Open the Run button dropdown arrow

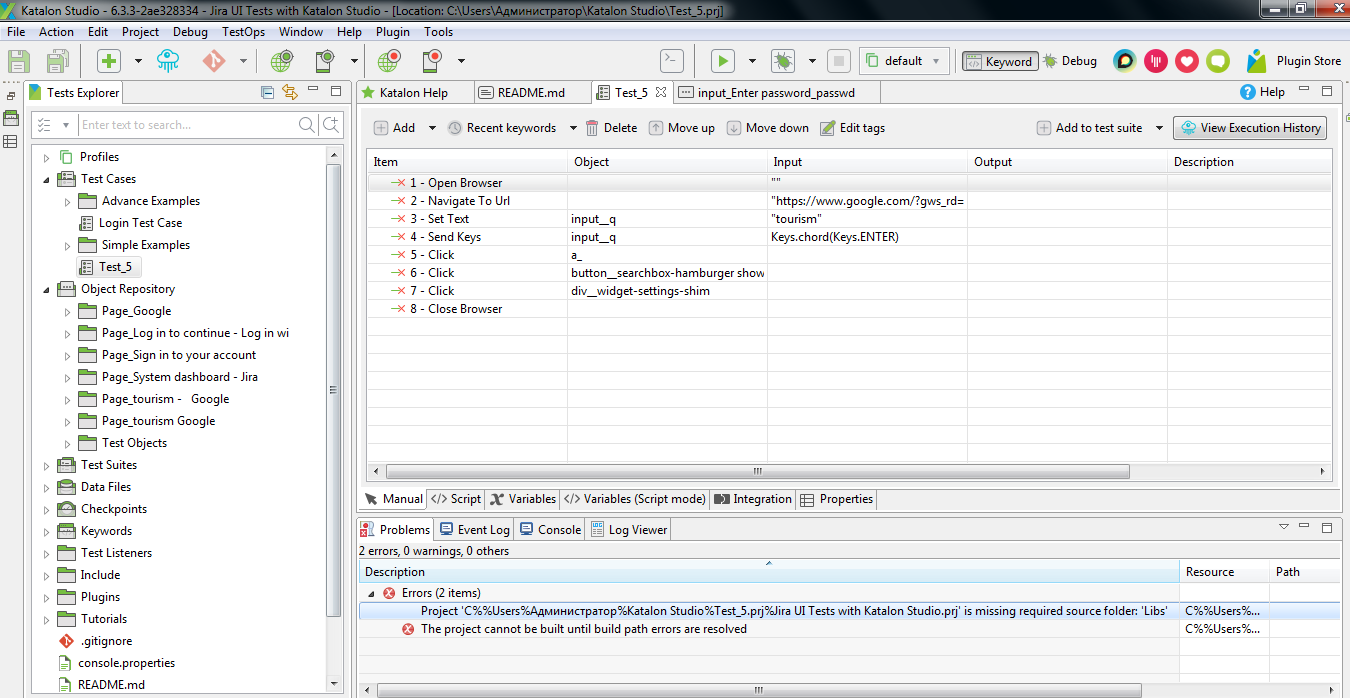(x=752, y=61)
